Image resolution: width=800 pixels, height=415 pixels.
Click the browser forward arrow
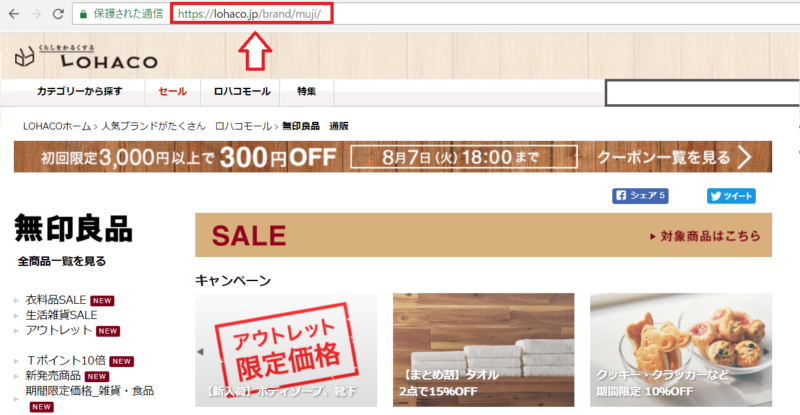(x=36, y=14)
